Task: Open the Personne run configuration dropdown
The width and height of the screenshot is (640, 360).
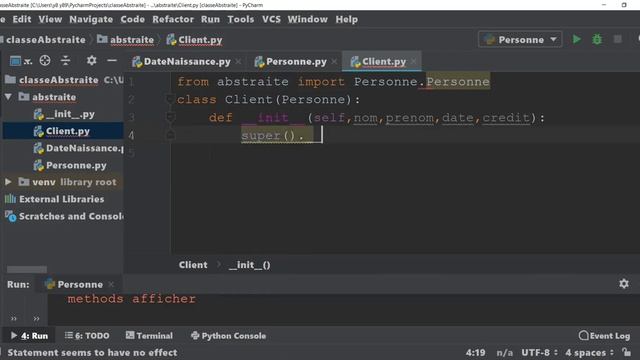Action: 520,40
